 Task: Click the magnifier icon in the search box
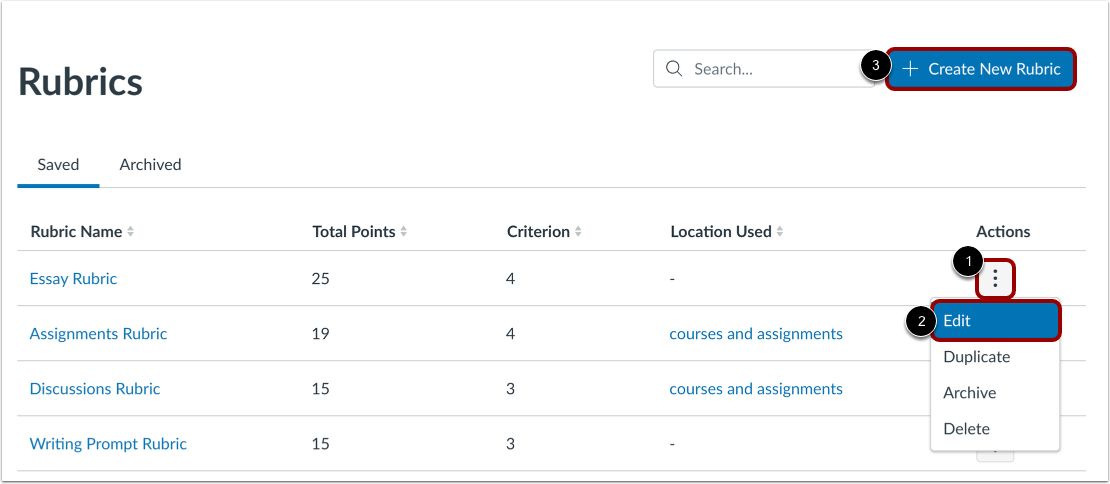pos(674,69)
